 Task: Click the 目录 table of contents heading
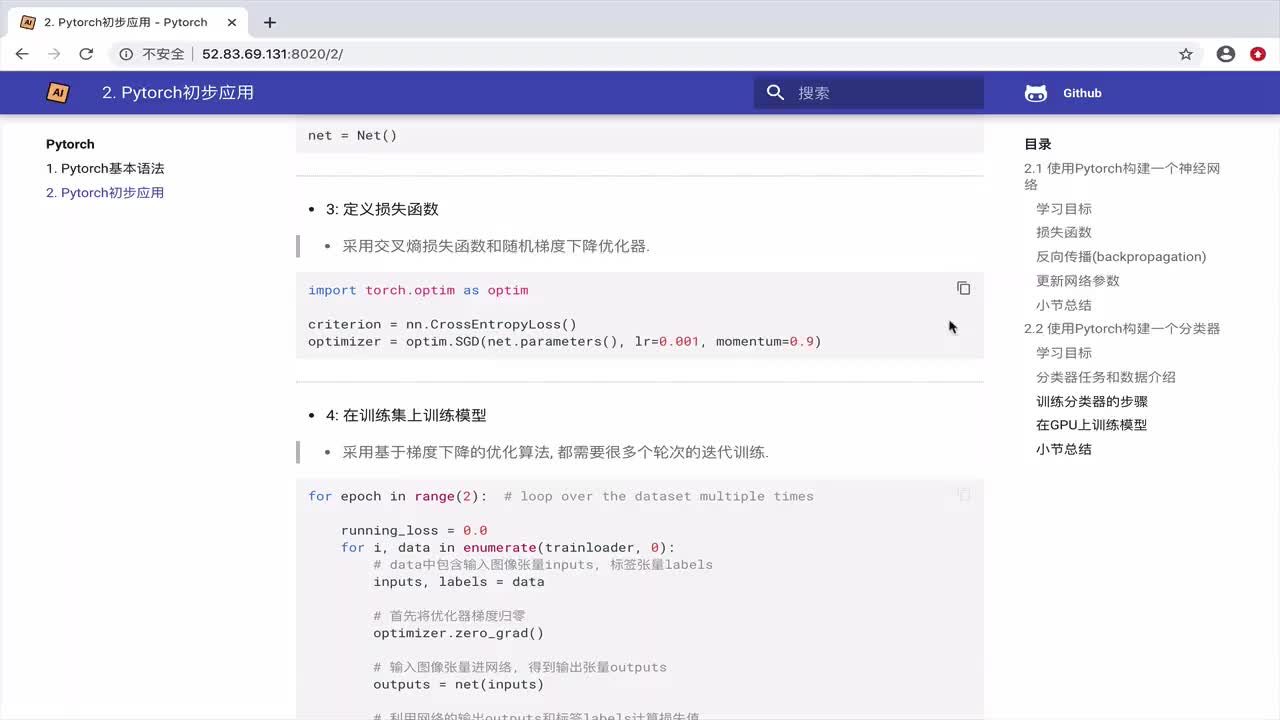pos(1038,144)
